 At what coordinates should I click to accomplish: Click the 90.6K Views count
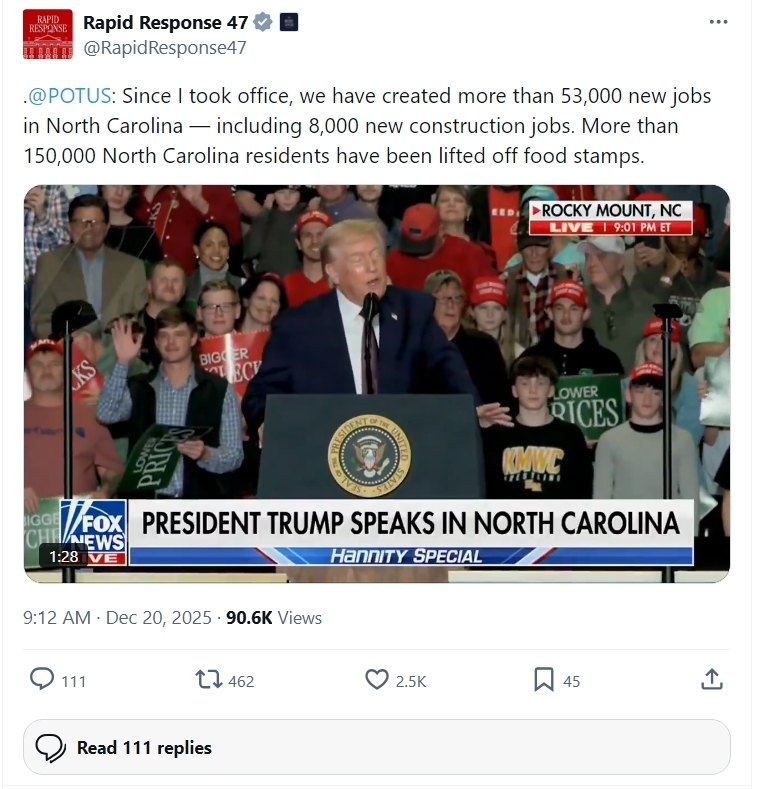274,617
